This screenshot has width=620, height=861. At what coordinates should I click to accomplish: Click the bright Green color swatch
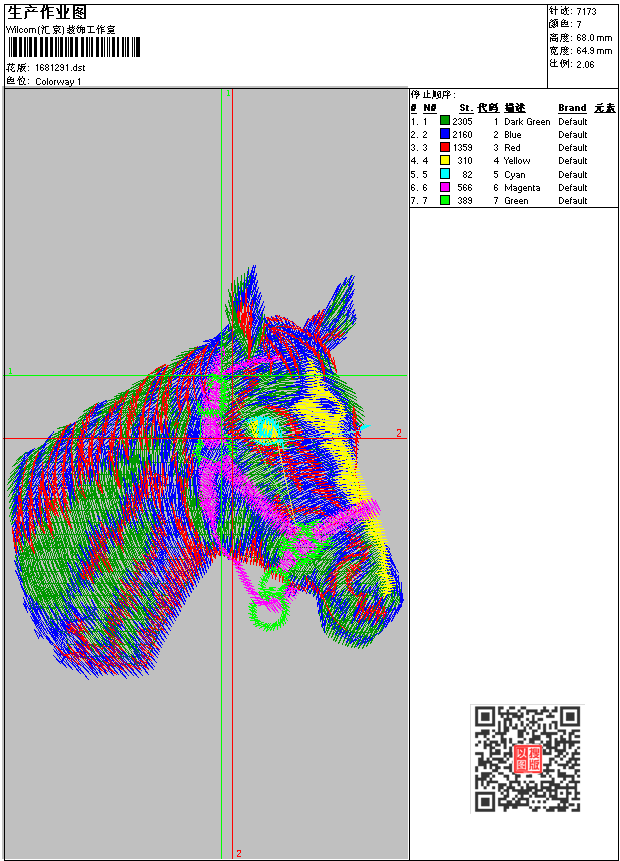445,200
